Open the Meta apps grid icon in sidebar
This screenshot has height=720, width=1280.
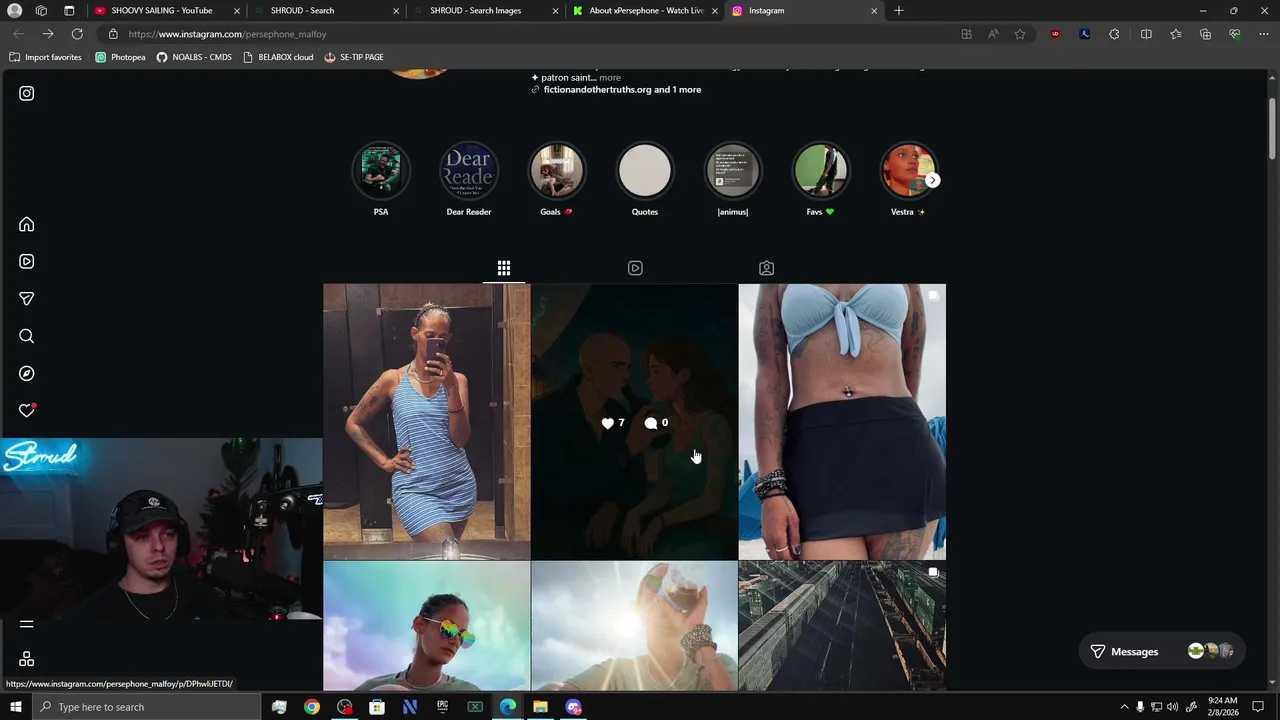tap(27, 659)
